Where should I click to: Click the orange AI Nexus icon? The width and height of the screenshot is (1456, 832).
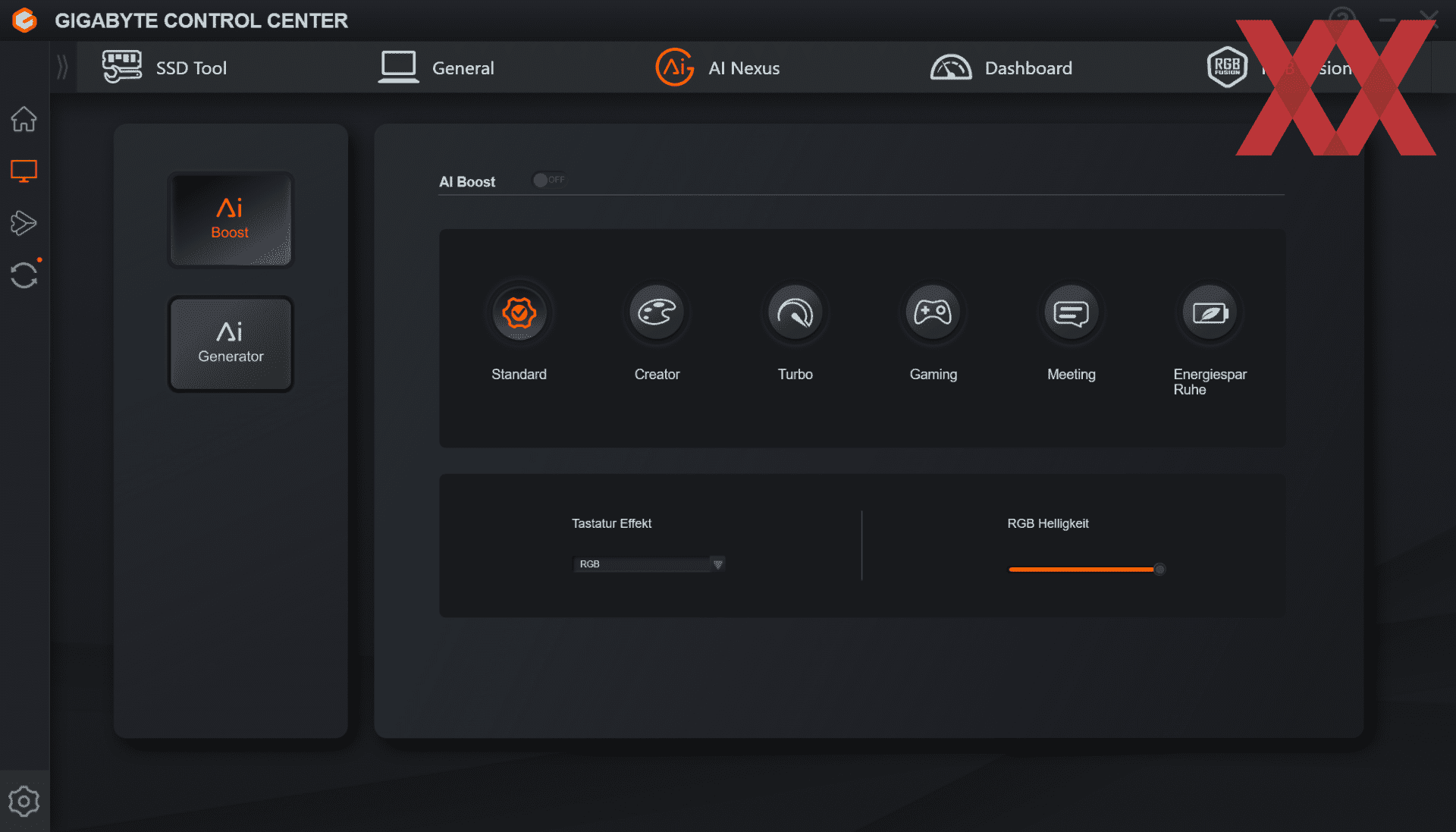tap(674, 68)
